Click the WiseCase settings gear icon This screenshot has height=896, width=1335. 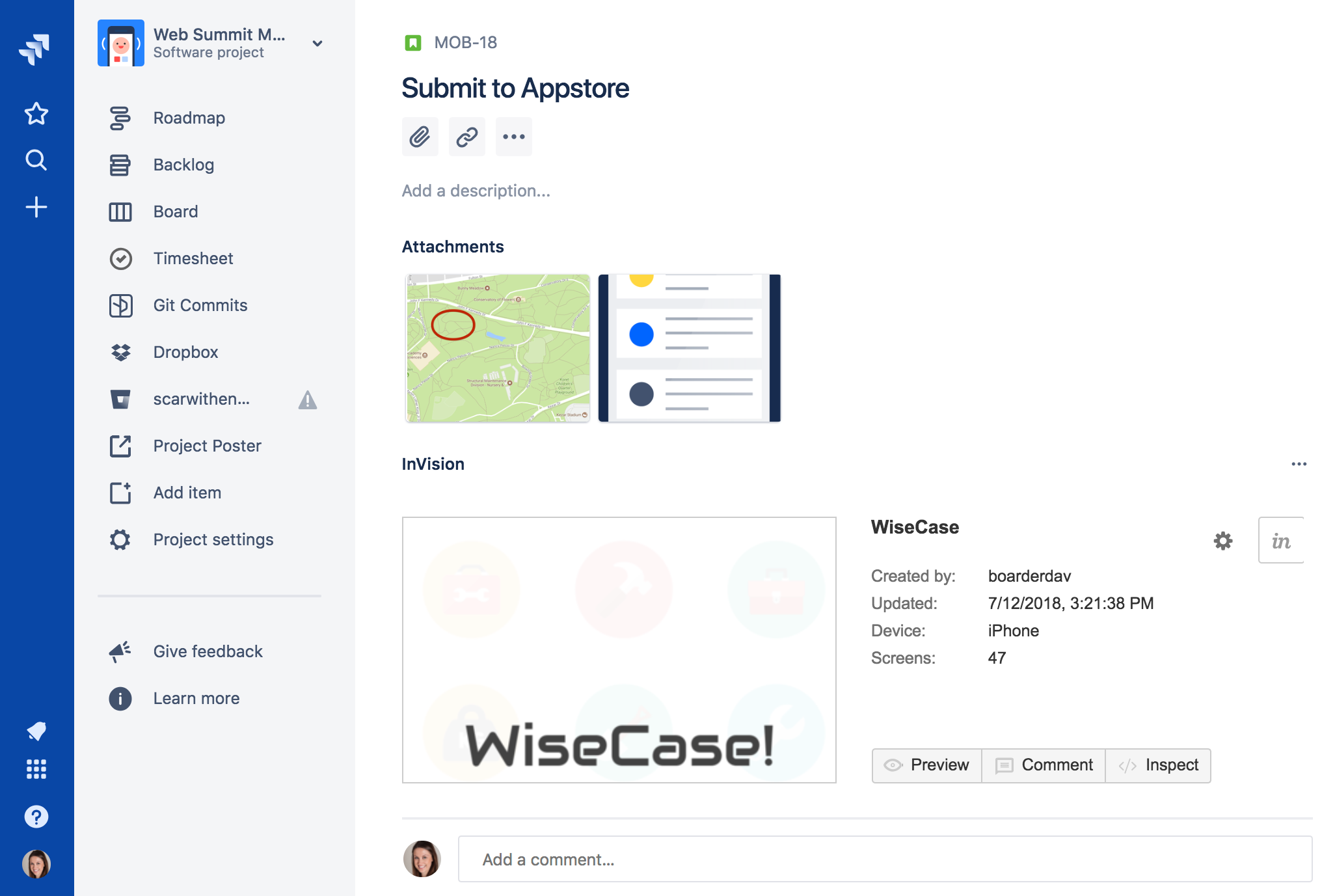click(1223, 541)
